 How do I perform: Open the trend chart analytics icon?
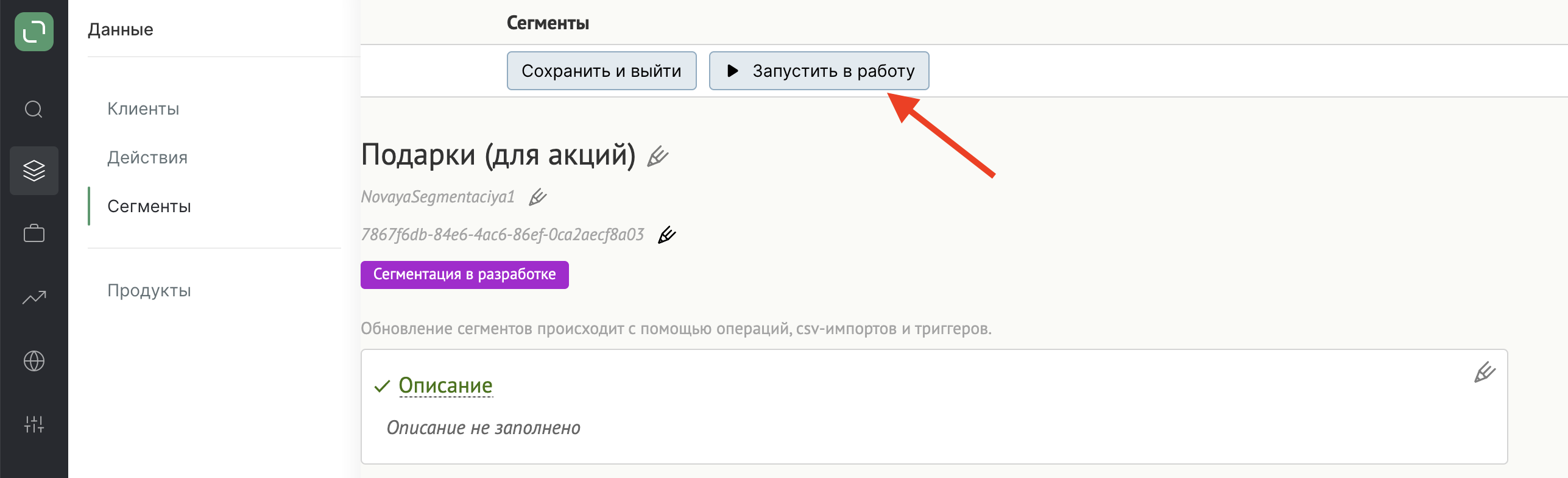(34, 297)
